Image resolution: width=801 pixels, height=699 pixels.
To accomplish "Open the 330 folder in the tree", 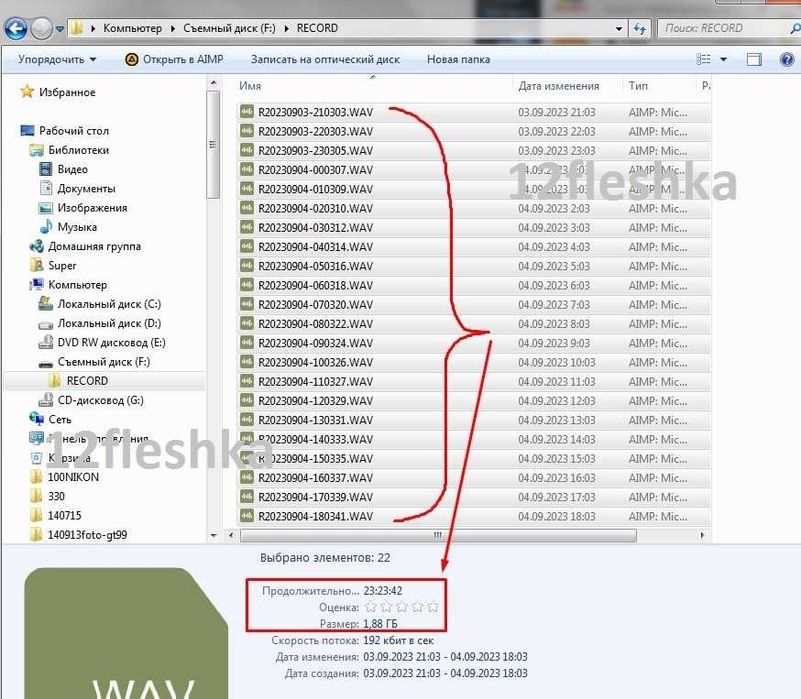I will click(x=48, y=496).
